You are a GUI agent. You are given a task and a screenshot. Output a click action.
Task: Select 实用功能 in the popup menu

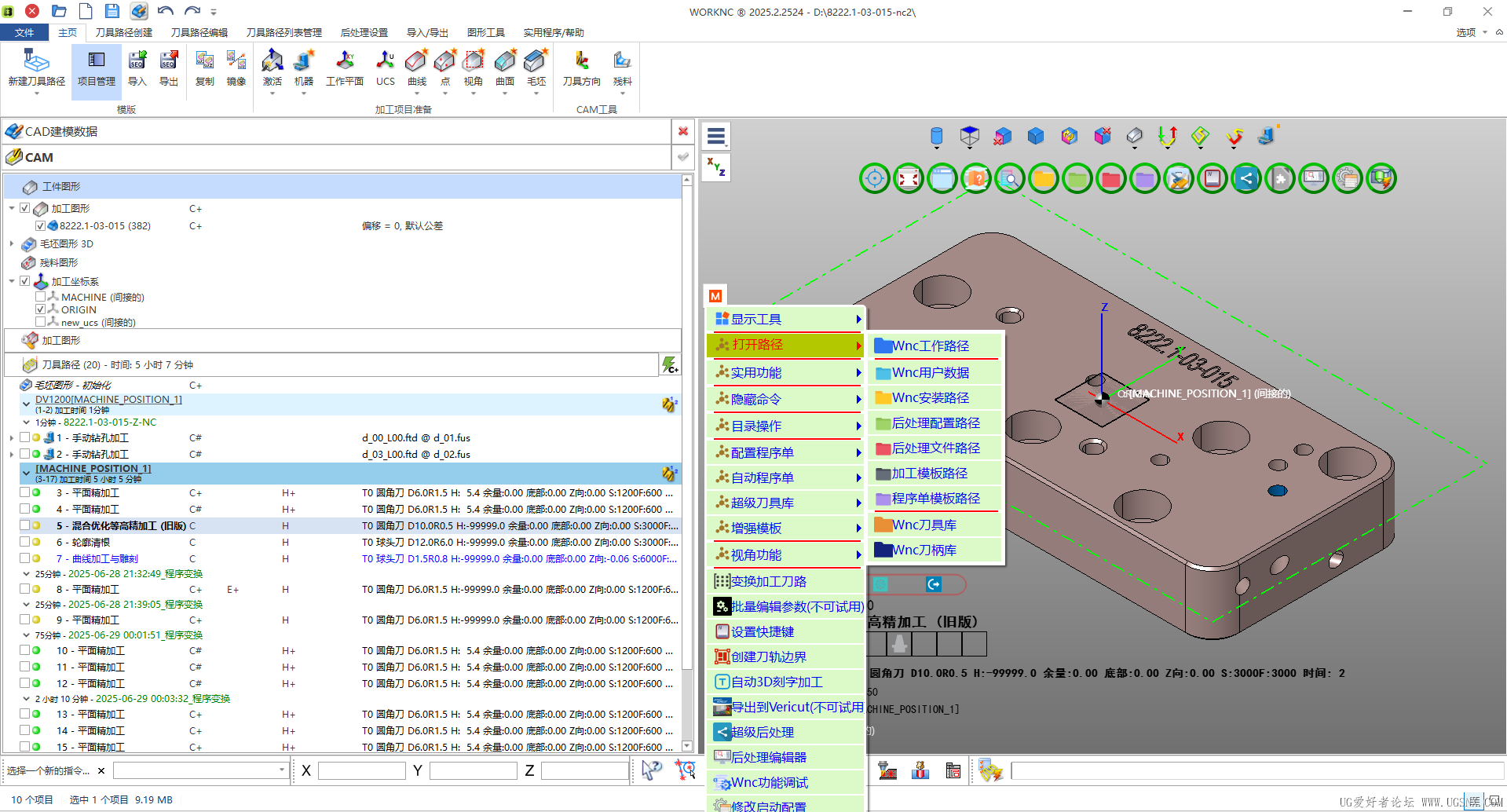pyautogui.click(x=786, y=372)
